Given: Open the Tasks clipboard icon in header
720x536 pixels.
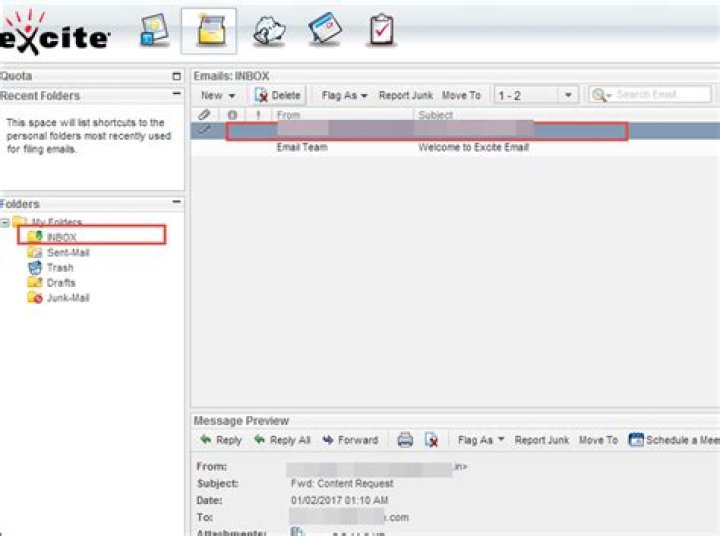Looking at the screenshot, I should point(379,31).
